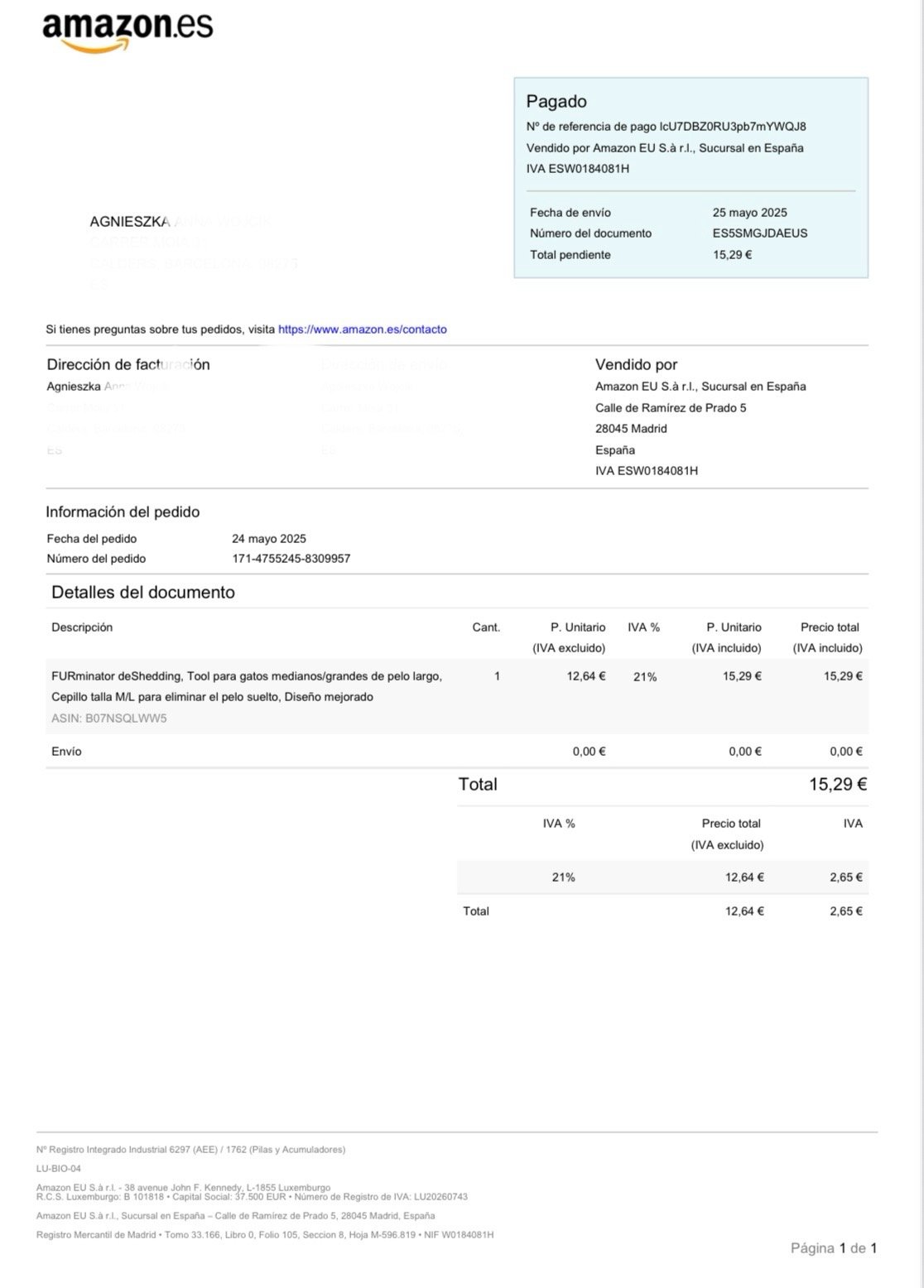Select the 'Total pendiente' label
The width and height of the screenshot is (924, 1288).
(570, 255)
